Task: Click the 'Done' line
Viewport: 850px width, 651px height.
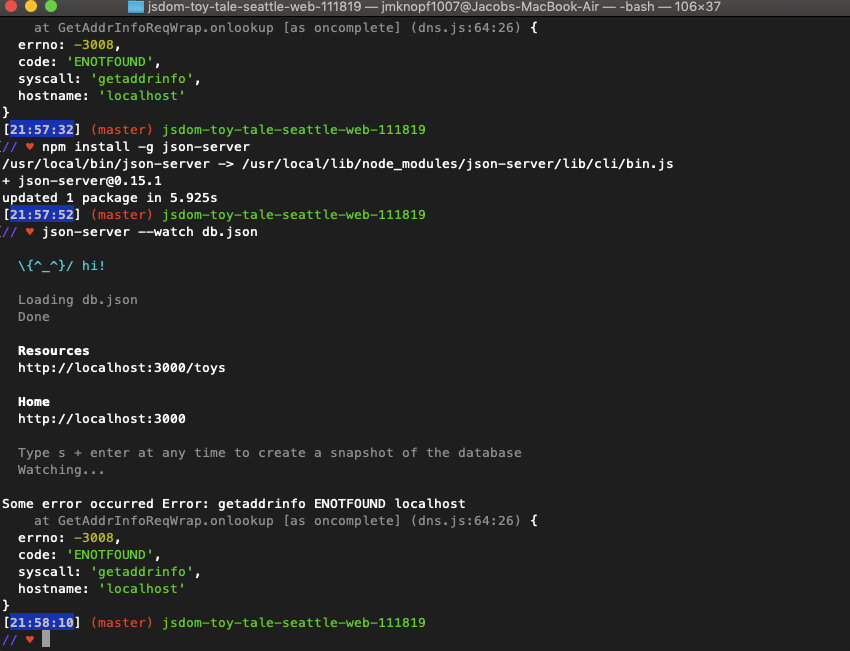Action: [34, 317]
